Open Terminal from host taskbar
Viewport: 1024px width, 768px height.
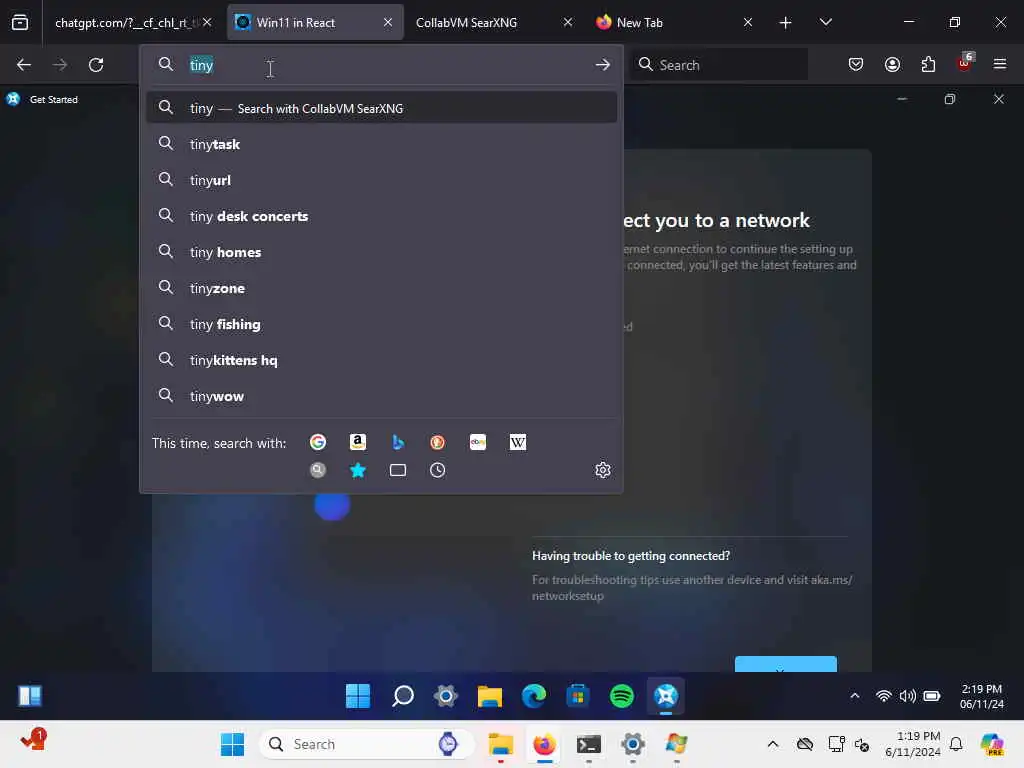click(588, 744)
